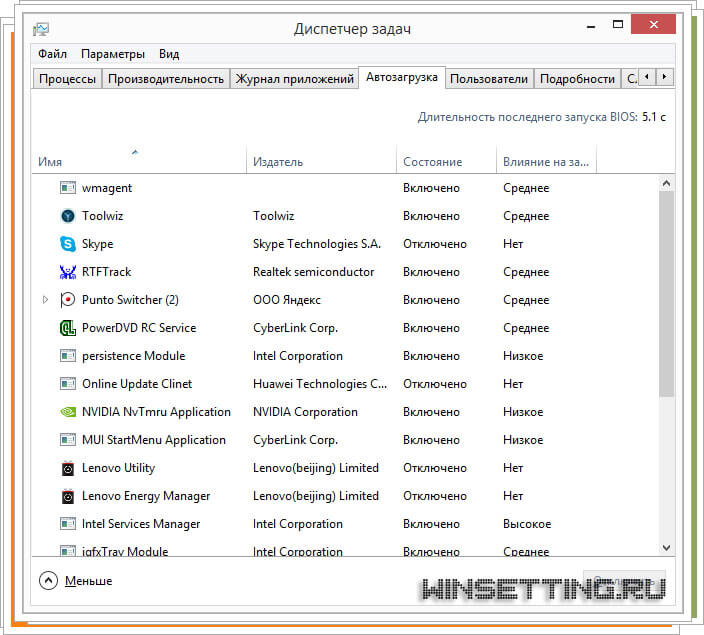Select the Lenovo Utility icon

coord(68,468)
